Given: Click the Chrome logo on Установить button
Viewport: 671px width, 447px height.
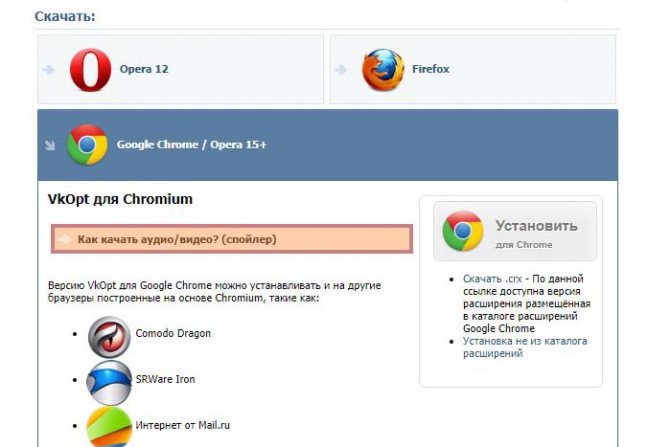Looking at the screenshot, I should [x=463, y=231].
